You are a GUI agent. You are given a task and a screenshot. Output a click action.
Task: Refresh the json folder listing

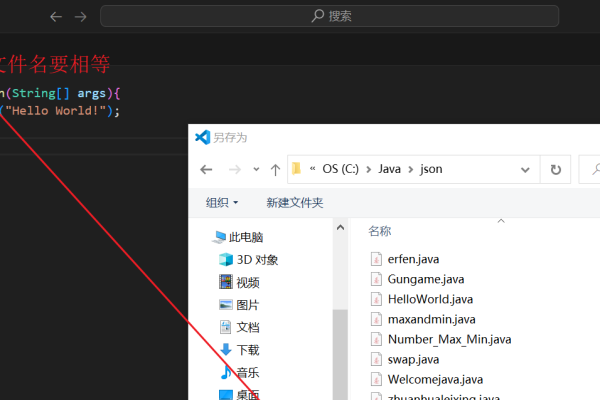pos(556,169)
